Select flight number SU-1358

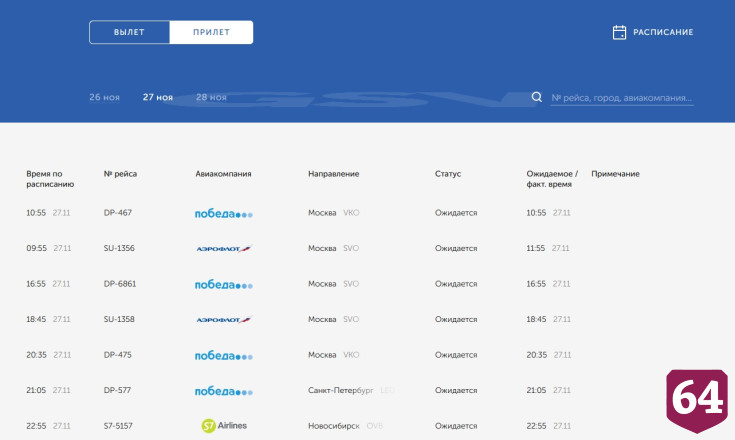click(x=119, y=319)
